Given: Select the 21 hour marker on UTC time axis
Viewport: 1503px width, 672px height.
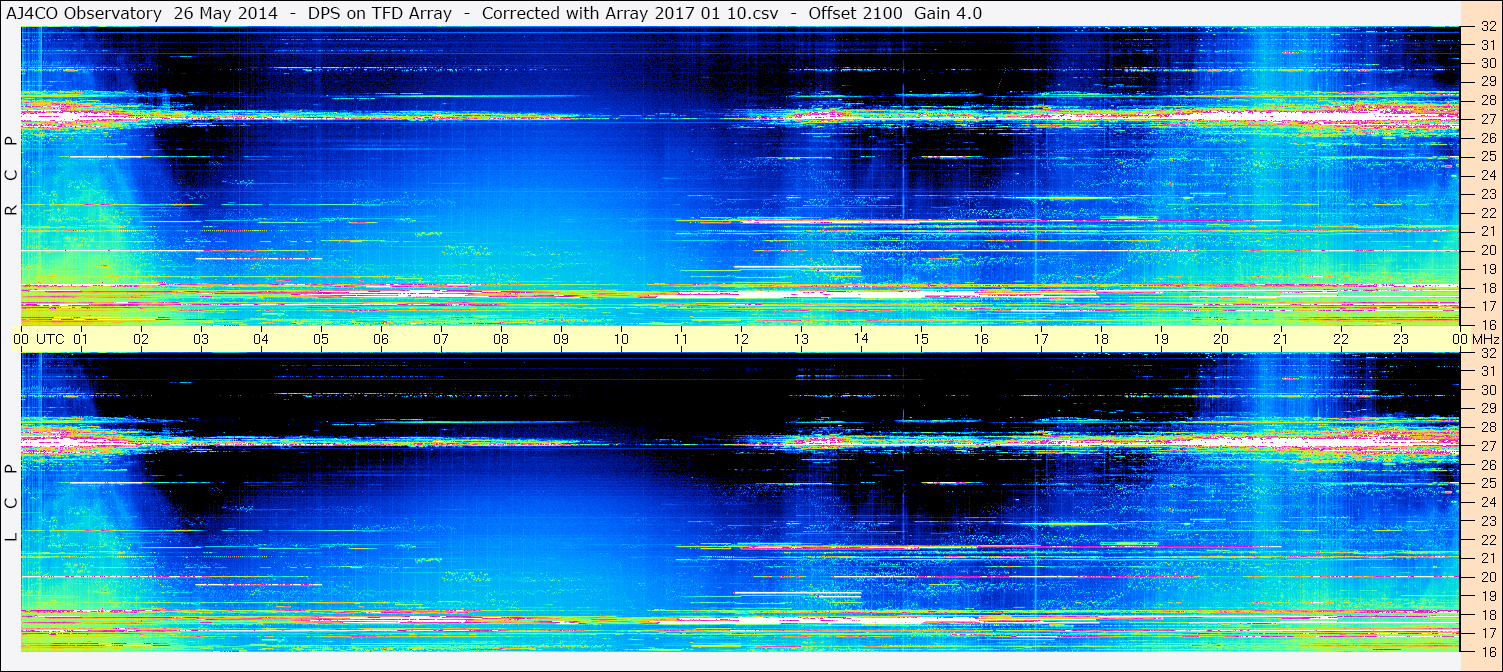Looking at the screenshot, I should [1281, 339].
